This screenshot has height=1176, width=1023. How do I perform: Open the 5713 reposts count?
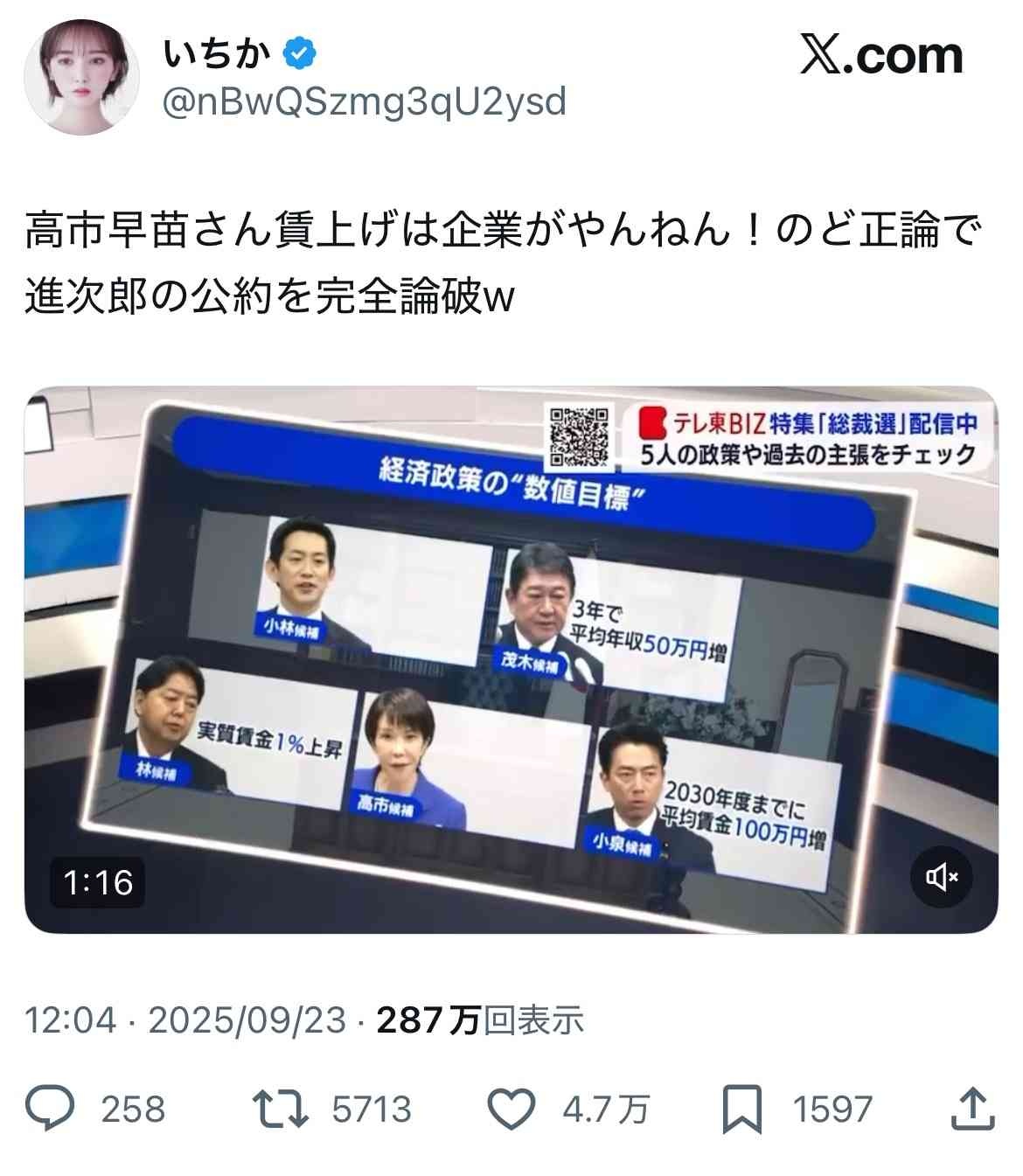(x=372, y=1109)
